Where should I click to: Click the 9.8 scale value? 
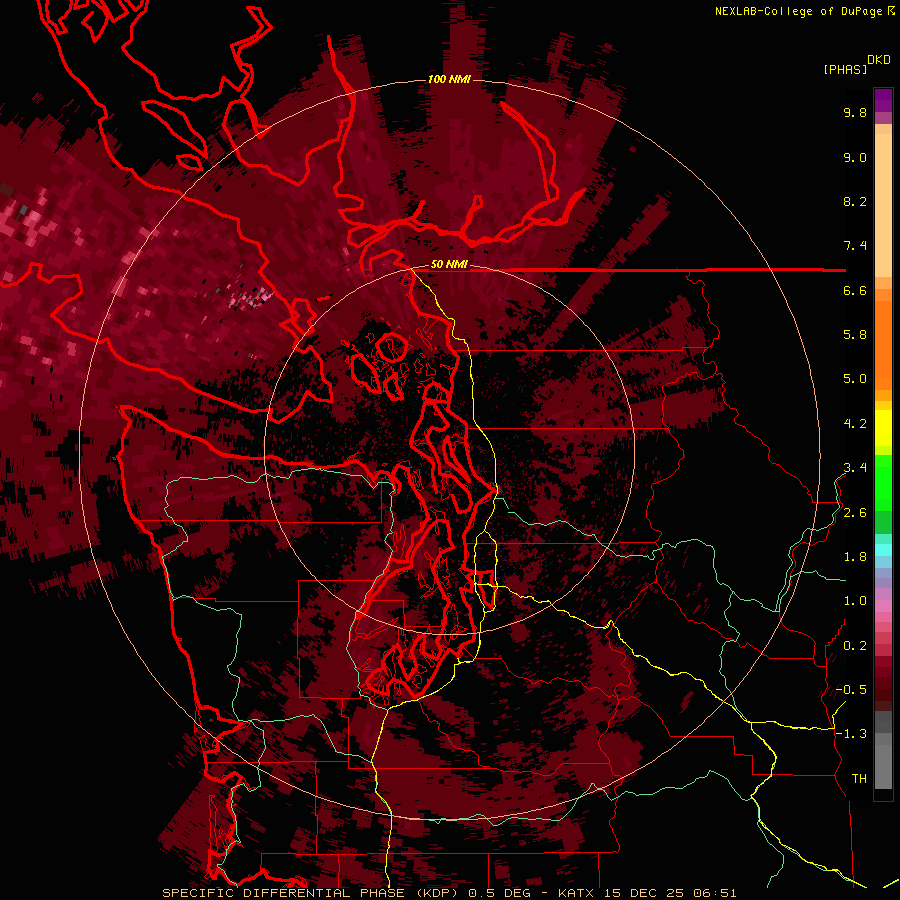click(855, 112)
